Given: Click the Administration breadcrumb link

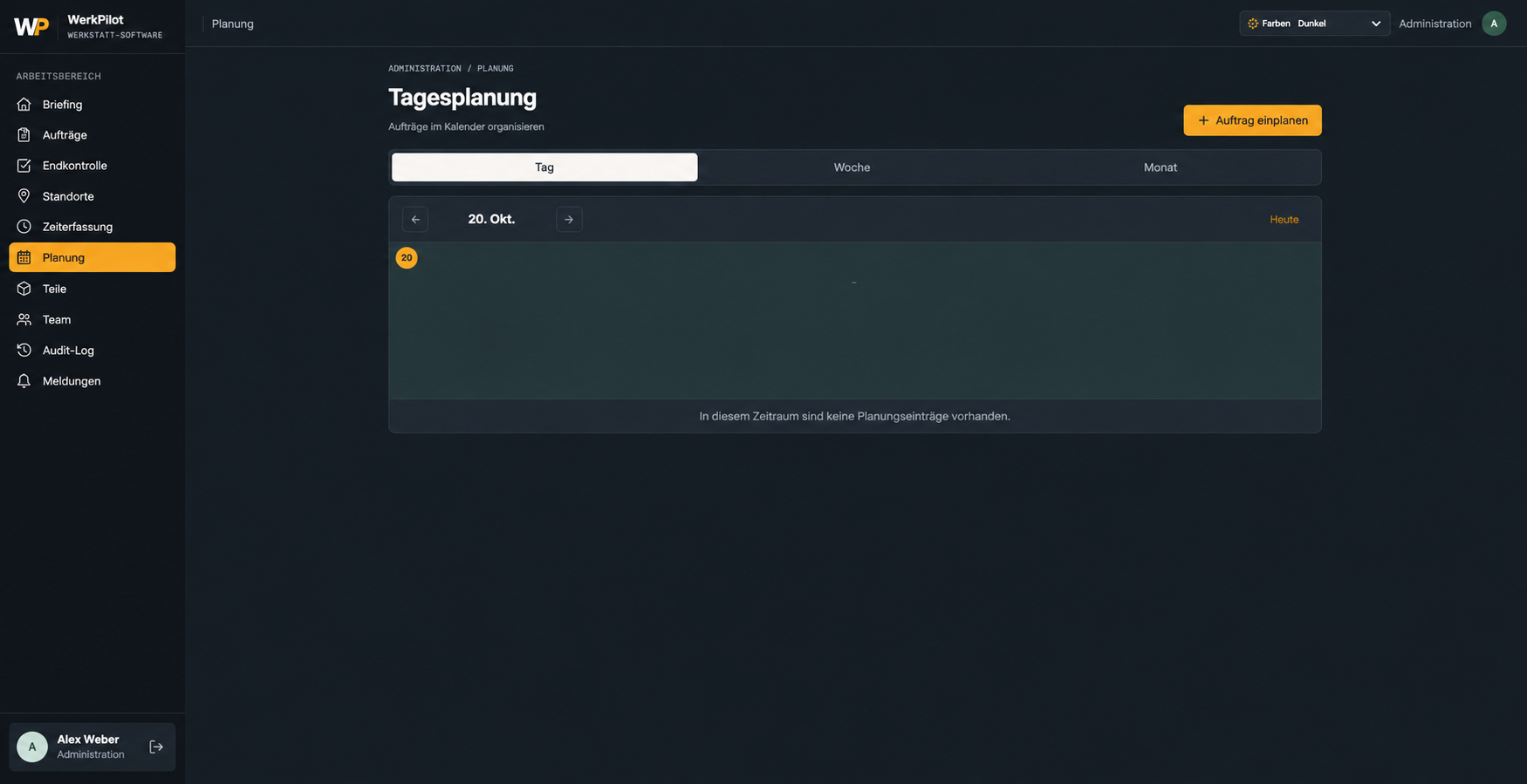Looking at the screenshot, I should click(x=425, y=68).
